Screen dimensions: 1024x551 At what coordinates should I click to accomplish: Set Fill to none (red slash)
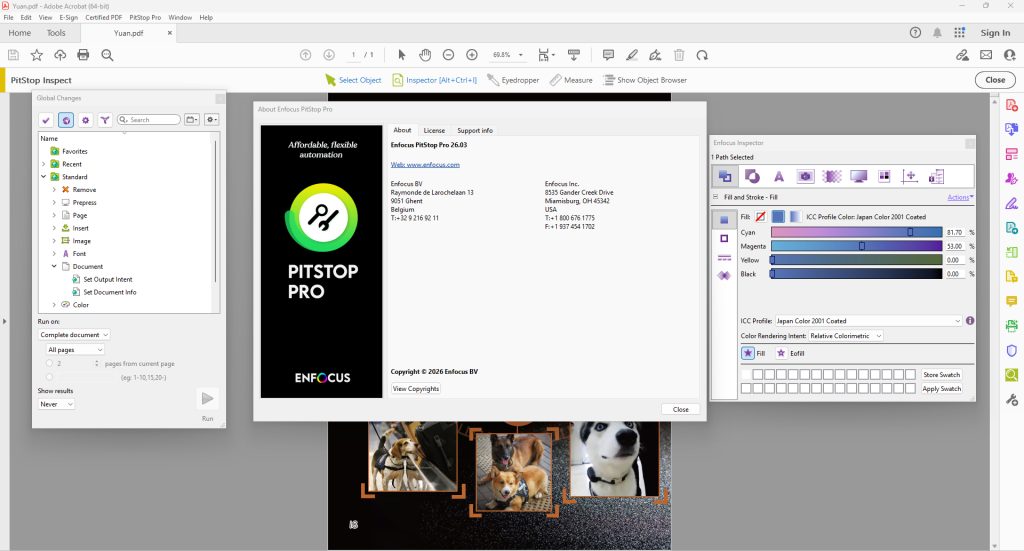761,217
